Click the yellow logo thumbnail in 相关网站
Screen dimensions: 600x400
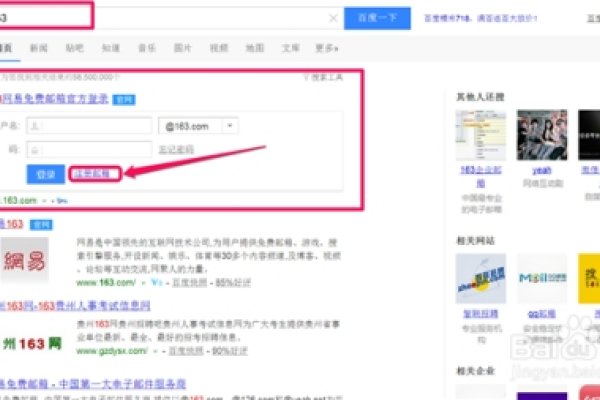pyautogui.click(x=589, y=279)
